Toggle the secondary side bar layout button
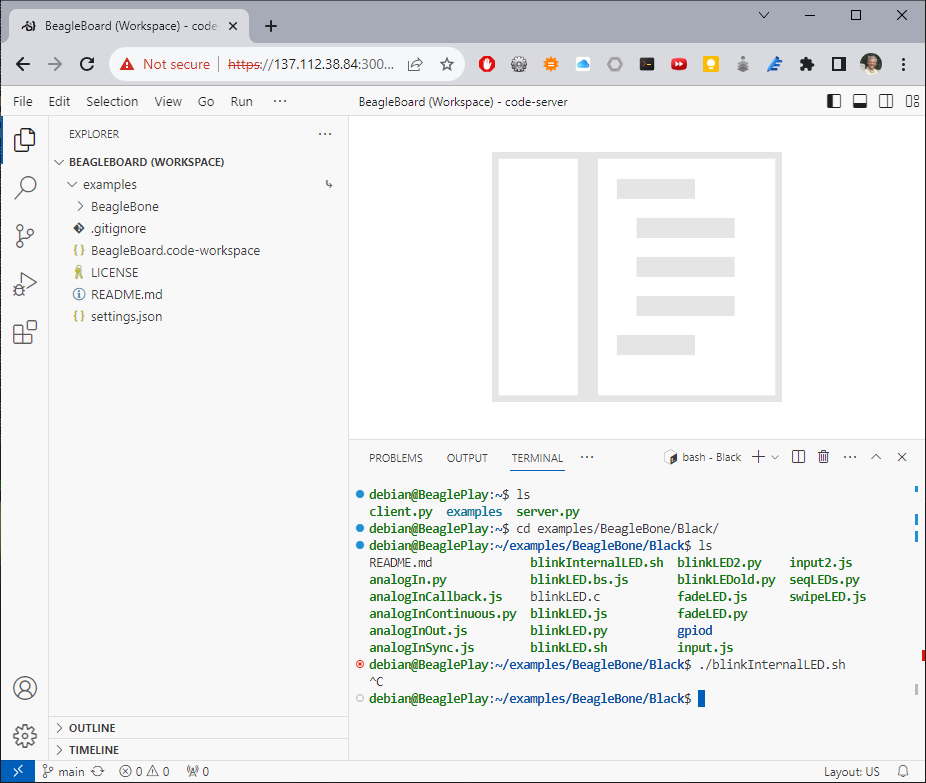926x783 pixels. (886, 101)
